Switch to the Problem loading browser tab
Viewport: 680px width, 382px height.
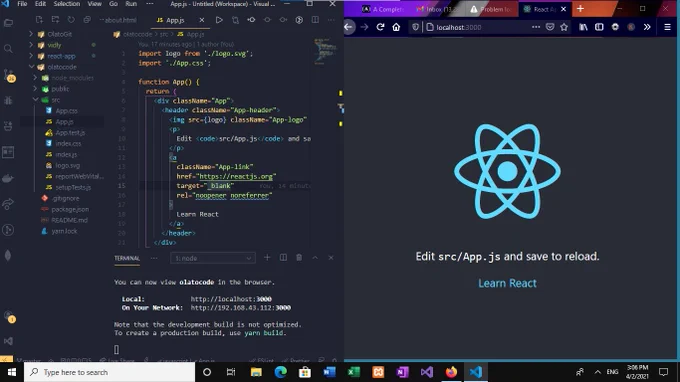(x=492, y=9)
